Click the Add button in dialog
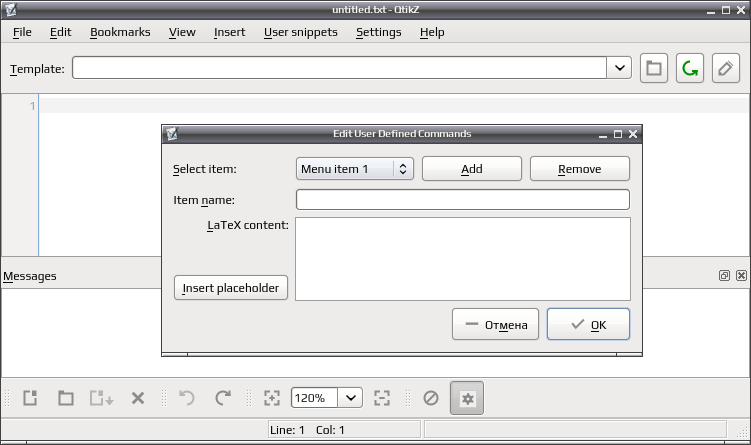The height and width of the screenshot is (445, 751). (x=472, y=169)
